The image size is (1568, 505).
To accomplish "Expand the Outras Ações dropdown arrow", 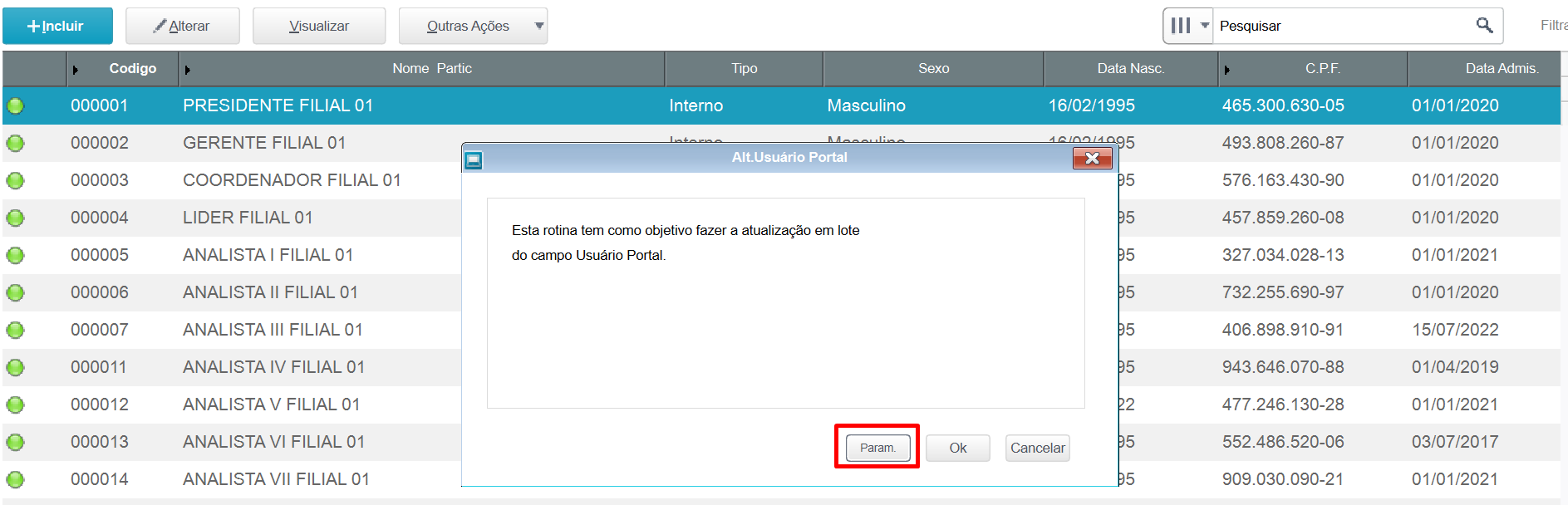I will point(539,26).
